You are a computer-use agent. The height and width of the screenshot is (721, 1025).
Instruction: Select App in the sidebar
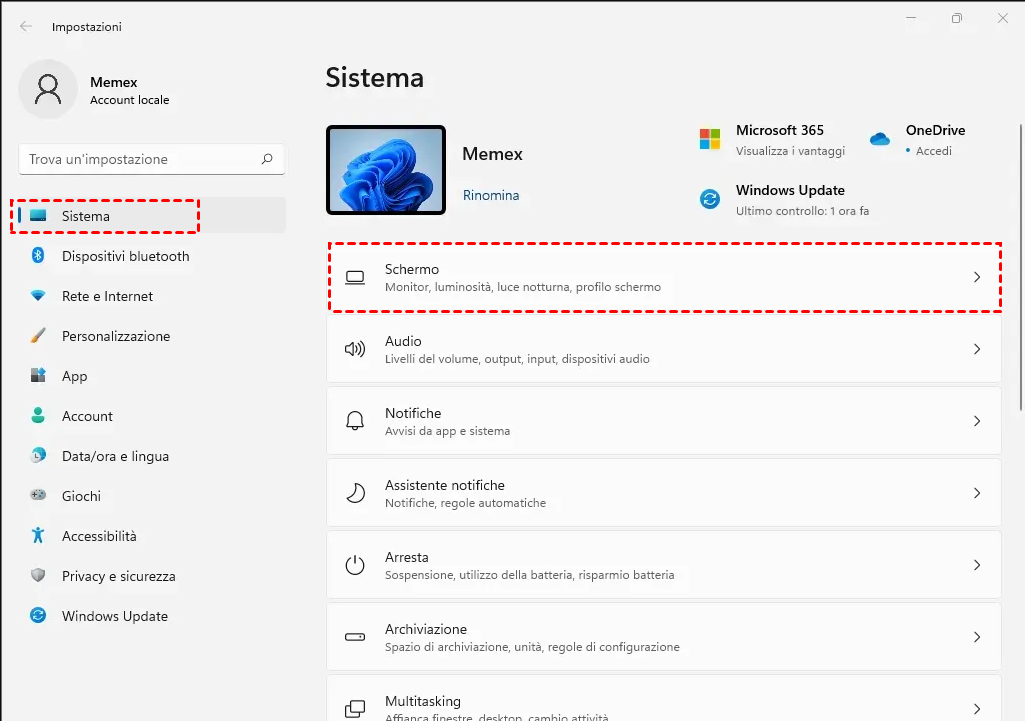click(x=75, y=376)
